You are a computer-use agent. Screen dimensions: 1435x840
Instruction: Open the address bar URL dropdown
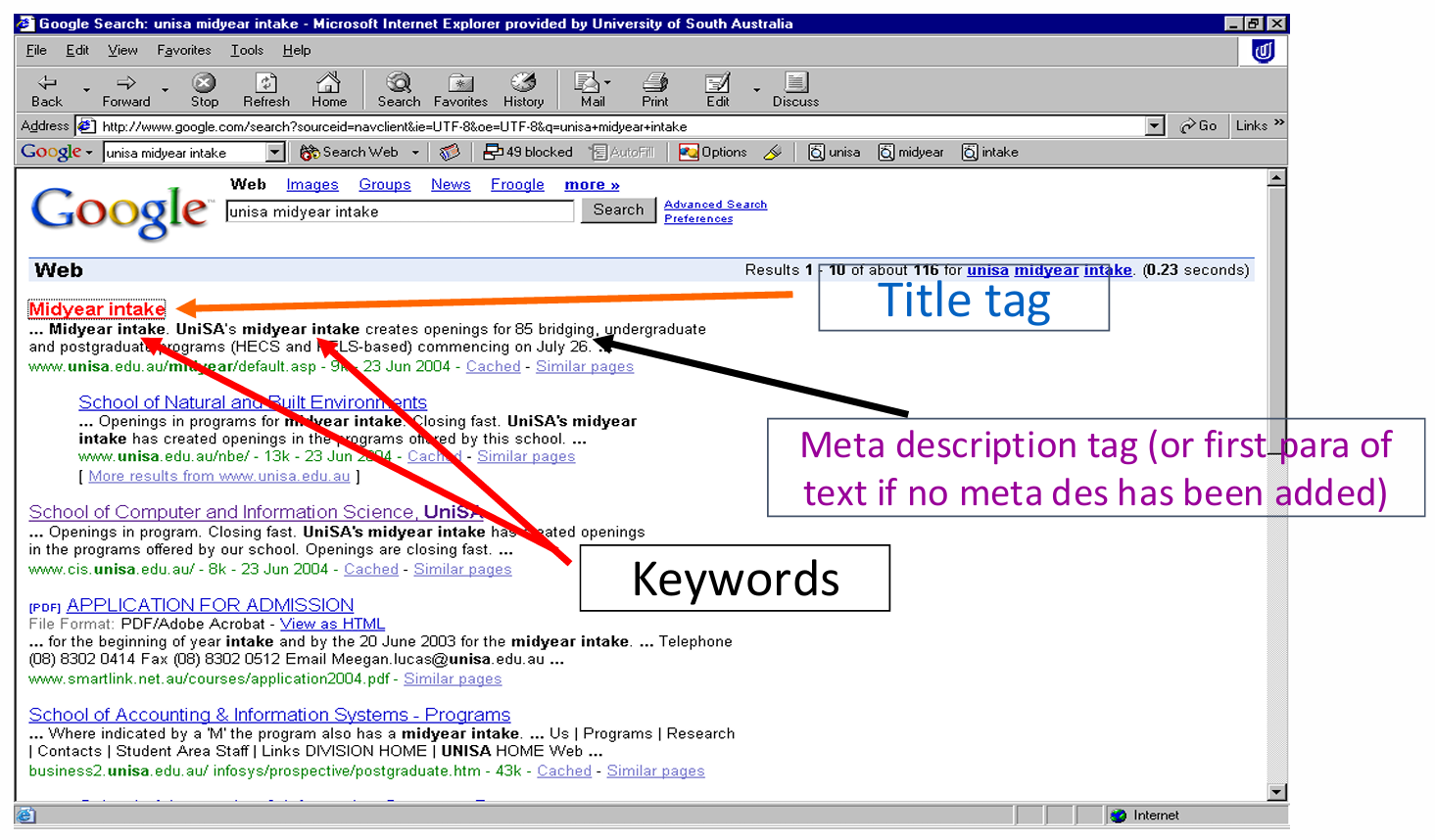click(1155, 125)
